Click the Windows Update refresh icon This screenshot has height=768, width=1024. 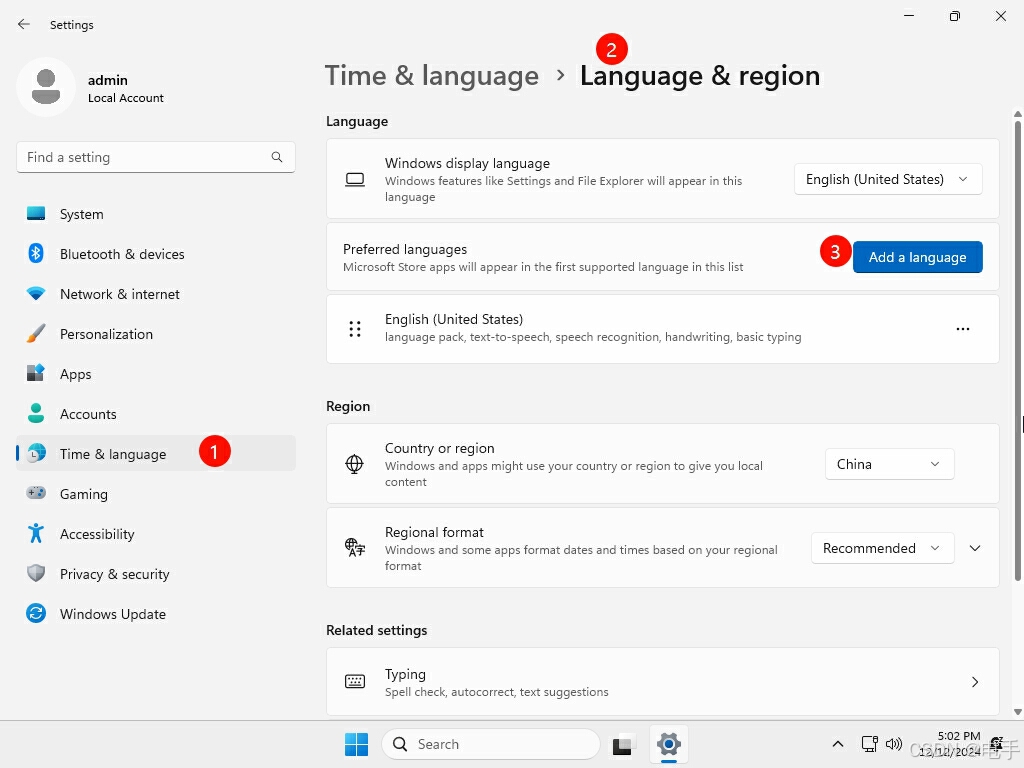36,613
